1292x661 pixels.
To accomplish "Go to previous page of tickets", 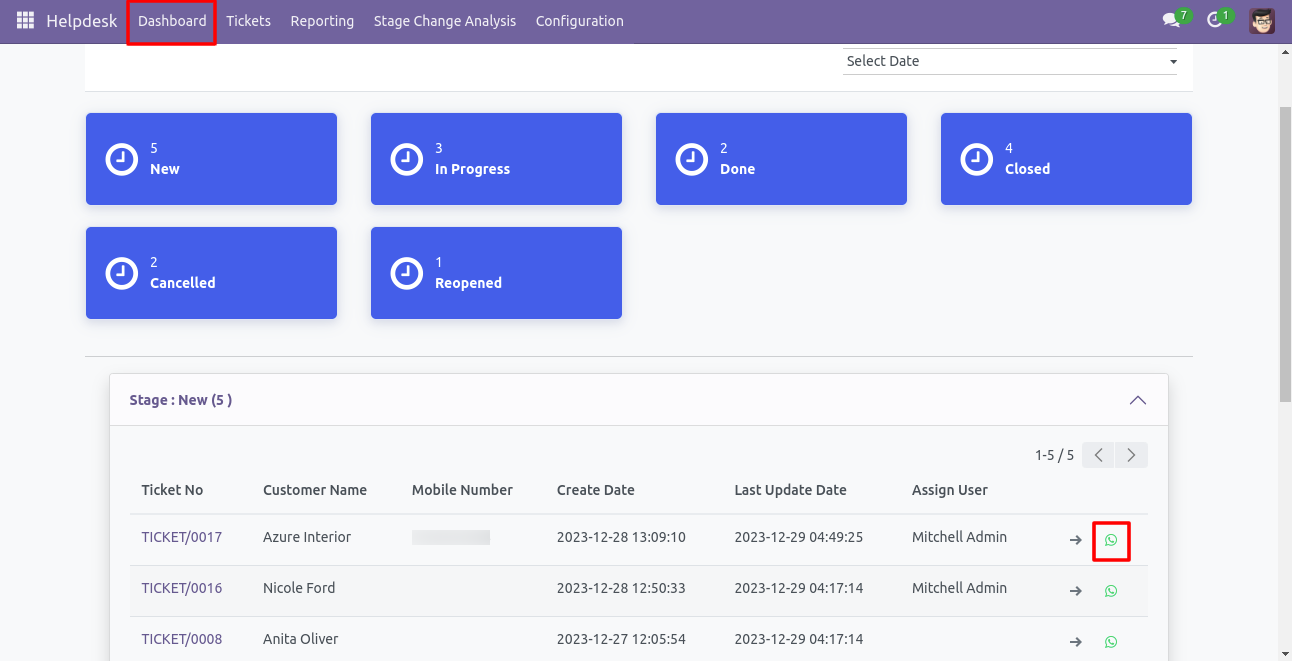I will click(1098, 455).
